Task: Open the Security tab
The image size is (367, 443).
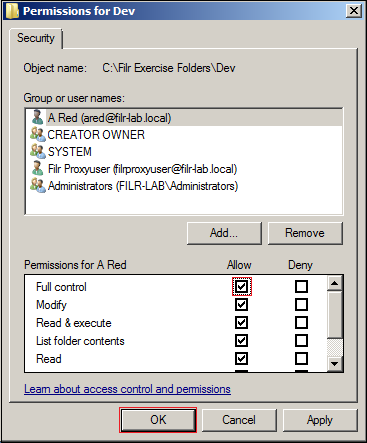Action: click(x=36, y=38)
